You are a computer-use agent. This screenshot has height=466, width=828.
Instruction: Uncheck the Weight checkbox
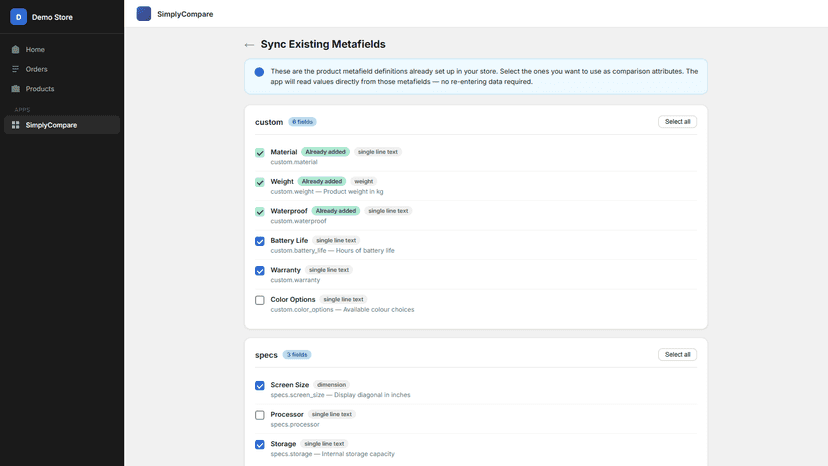pyautogui.click(x=260, y=182)
